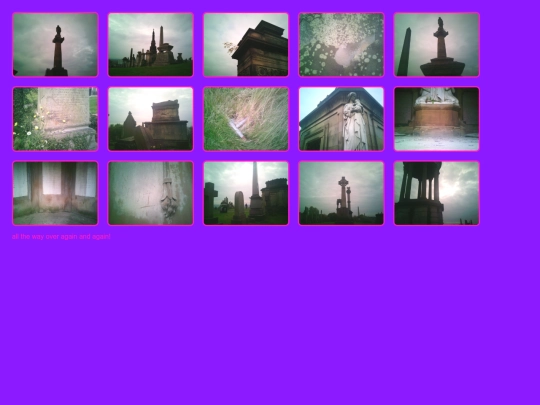Open the thumbnail of a tall obelisk among gravestones
The width and height of the screenshot is (540, 405).
(x=246, y=194)
